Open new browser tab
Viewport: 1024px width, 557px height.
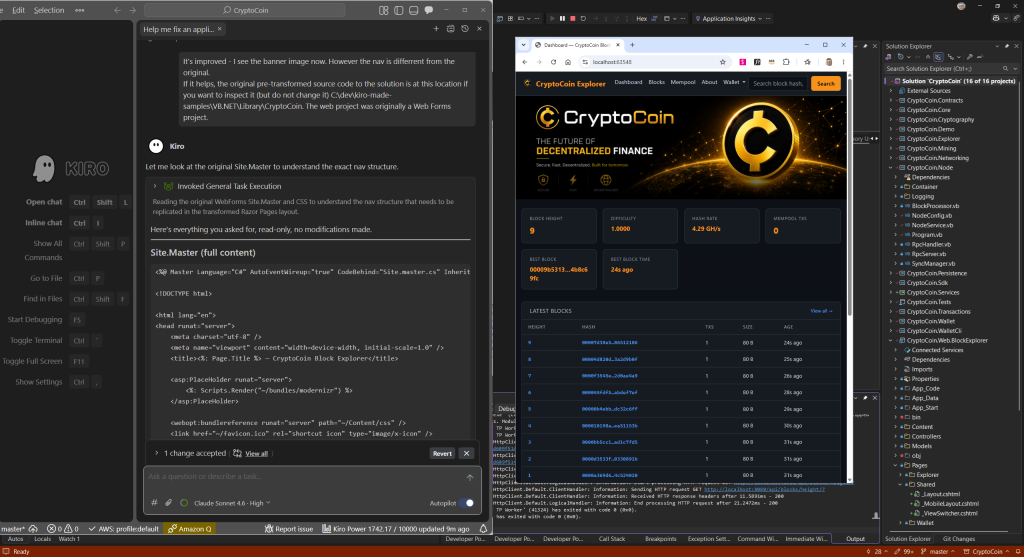tap(632, 45)
